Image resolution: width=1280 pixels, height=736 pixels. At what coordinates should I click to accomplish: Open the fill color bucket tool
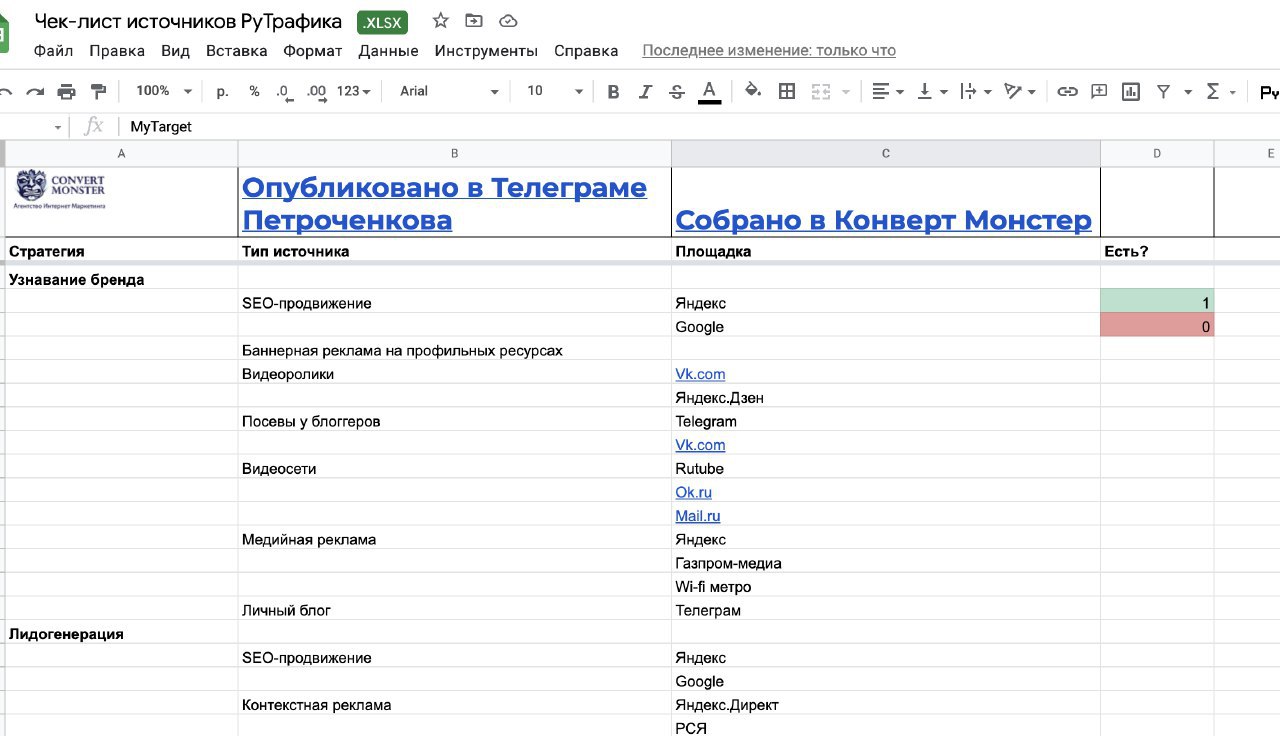[754, 91]
